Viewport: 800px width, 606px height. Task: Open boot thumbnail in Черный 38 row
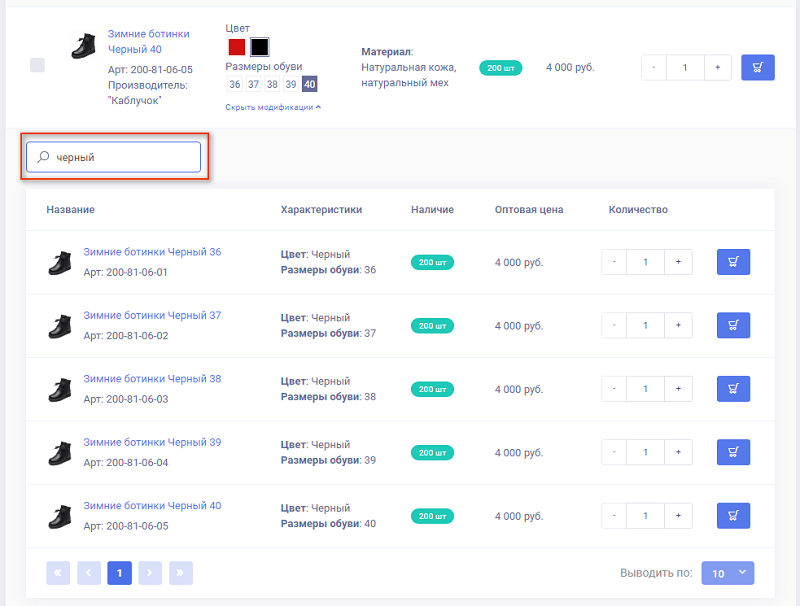coord(60,390)
